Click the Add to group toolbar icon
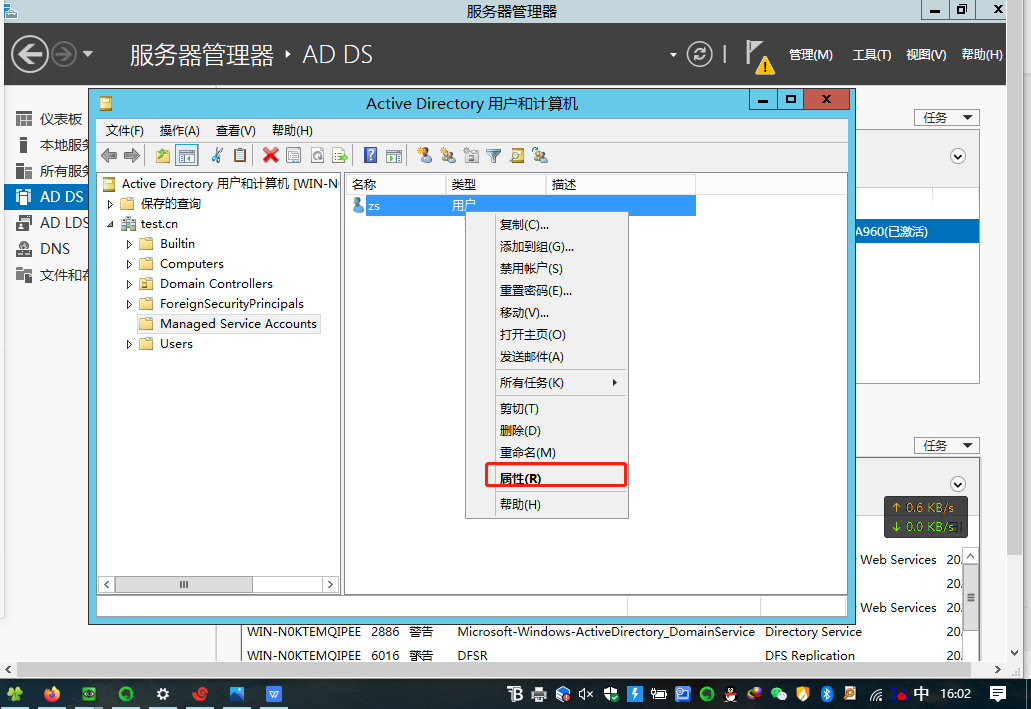Viewport: 1031px width, 709px height. (x=540, y=155)
